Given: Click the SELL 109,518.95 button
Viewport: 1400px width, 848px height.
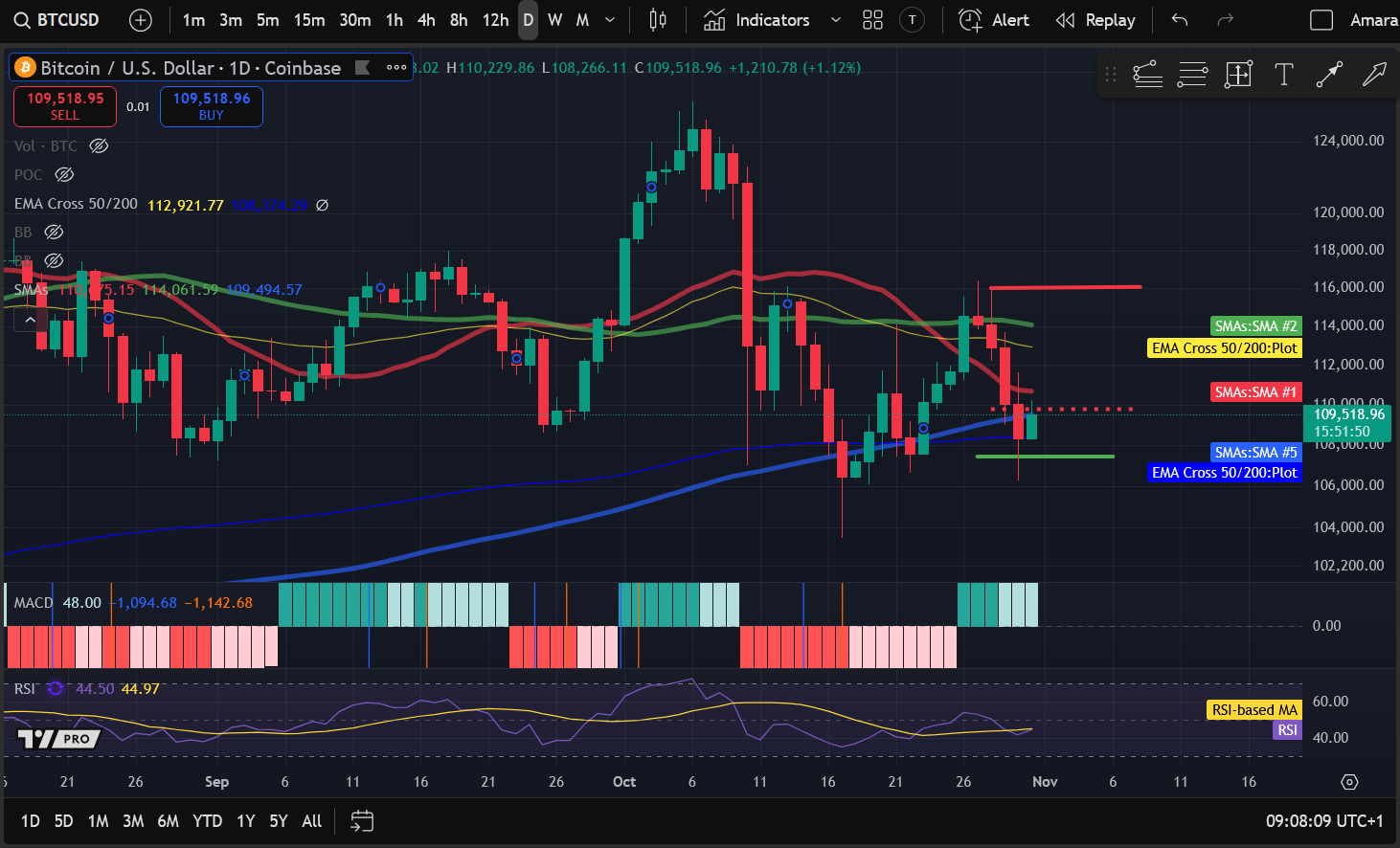Looking at the screenshot, I should (x=64, y=106).
